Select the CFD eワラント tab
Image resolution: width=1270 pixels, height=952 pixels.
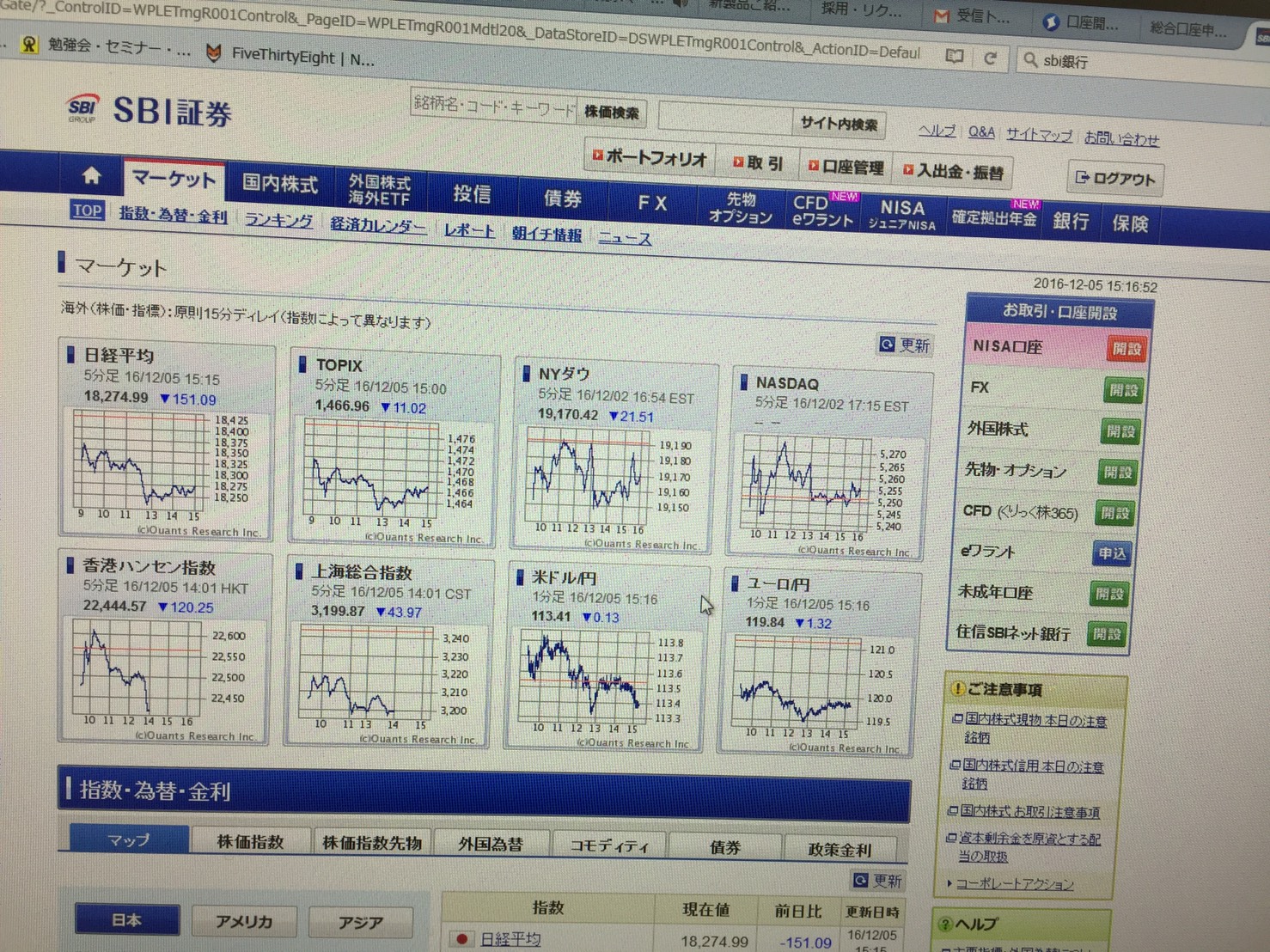click(822, 211)
